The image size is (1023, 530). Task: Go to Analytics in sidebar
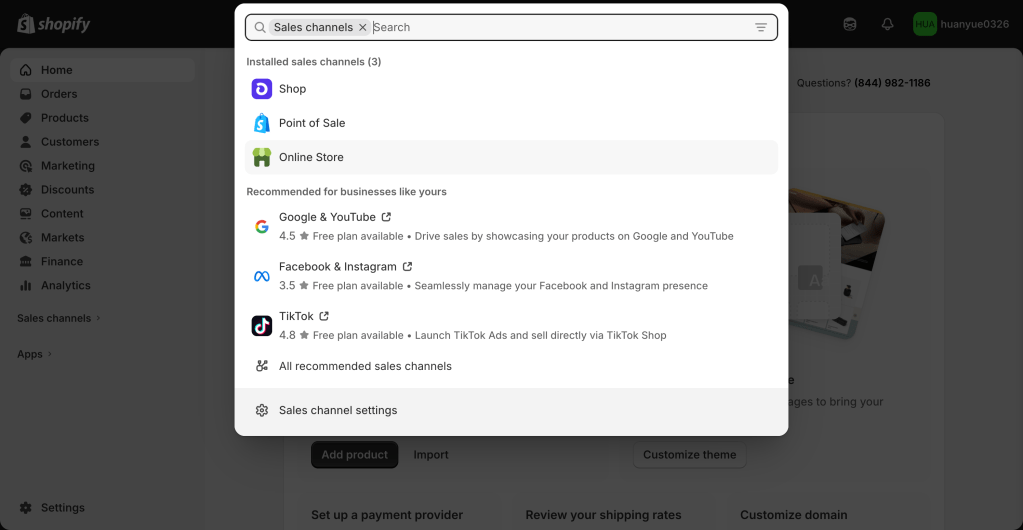pos(102,285)
